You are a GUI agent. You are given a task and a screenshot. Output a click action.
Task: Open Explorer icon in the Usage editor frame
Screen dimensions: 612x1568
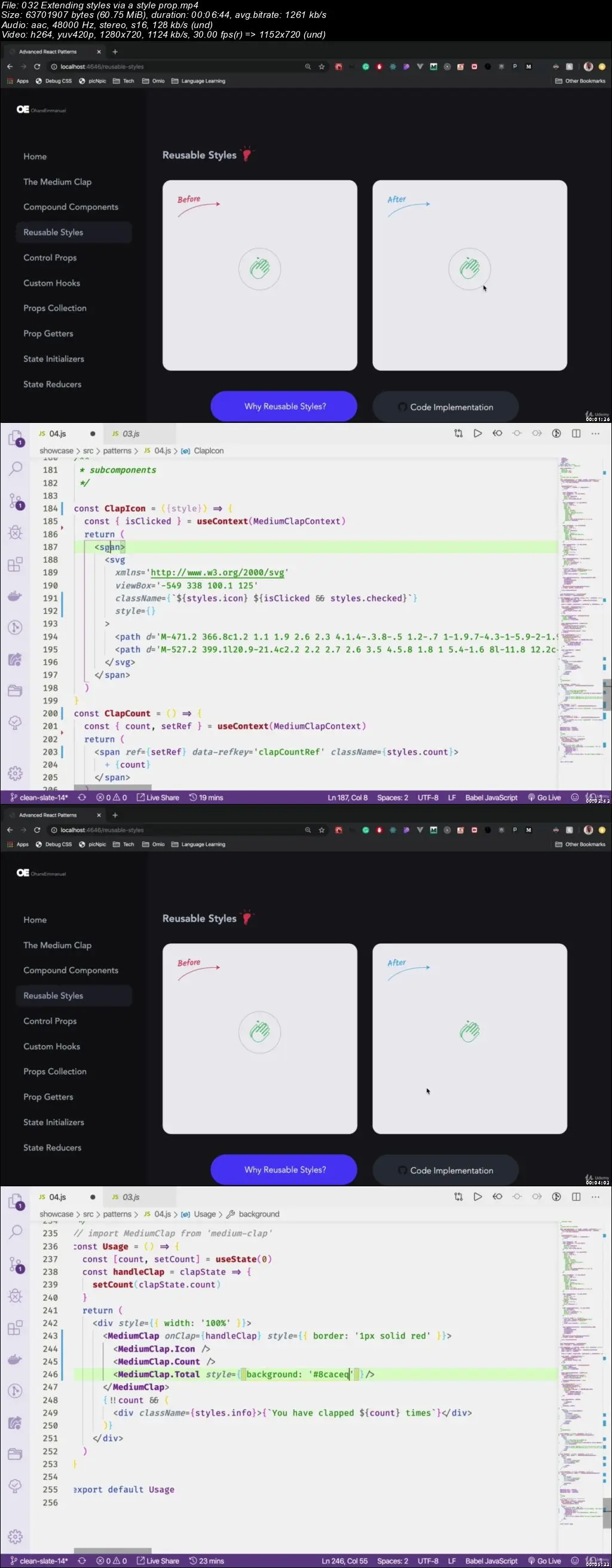[x=16, y=1201]
